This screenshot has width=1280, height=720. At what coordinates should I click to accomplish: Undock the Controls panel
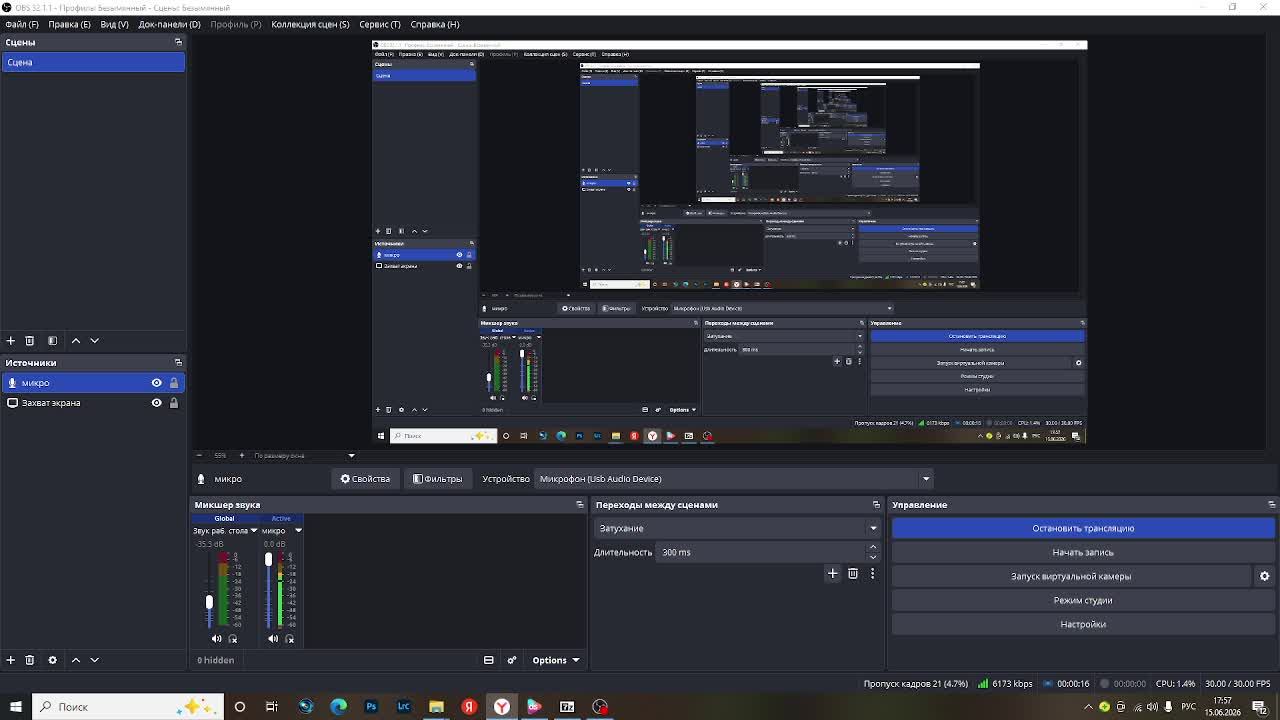tap(1272, 505)
